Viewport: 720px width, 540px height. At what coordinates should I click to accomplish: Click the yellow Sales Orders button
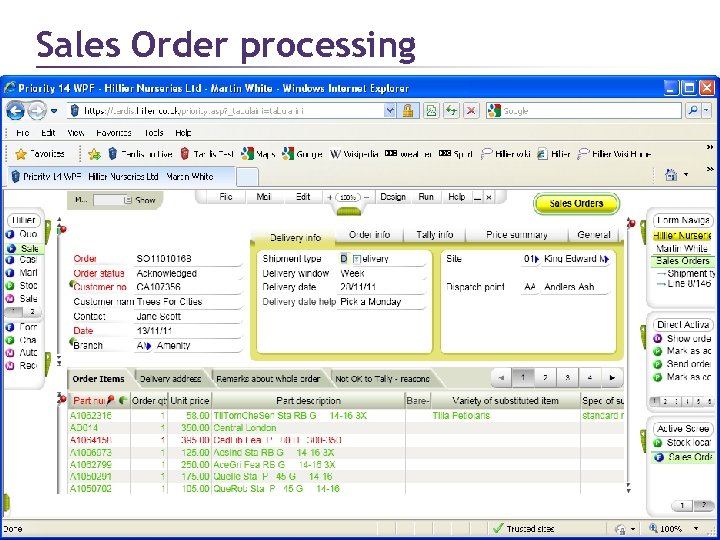[x=576, y=203]
